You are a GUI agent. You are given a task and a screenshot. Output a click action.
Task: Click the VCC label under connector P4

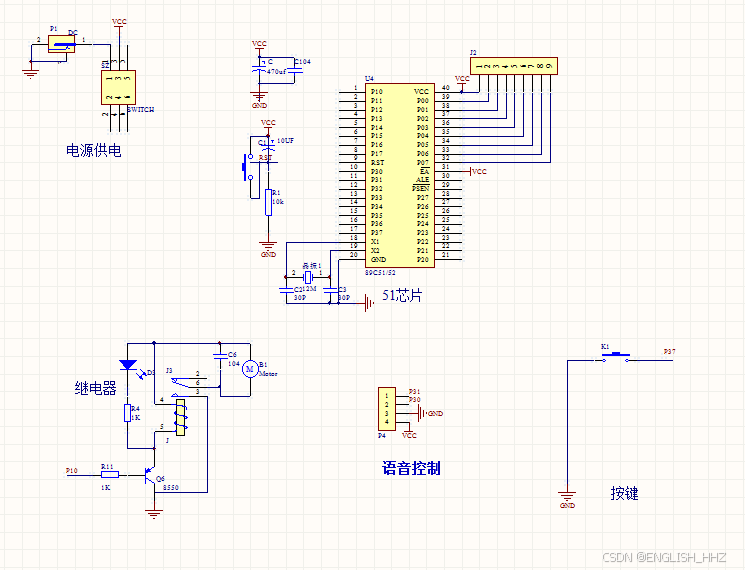click(x=409, y=435)
